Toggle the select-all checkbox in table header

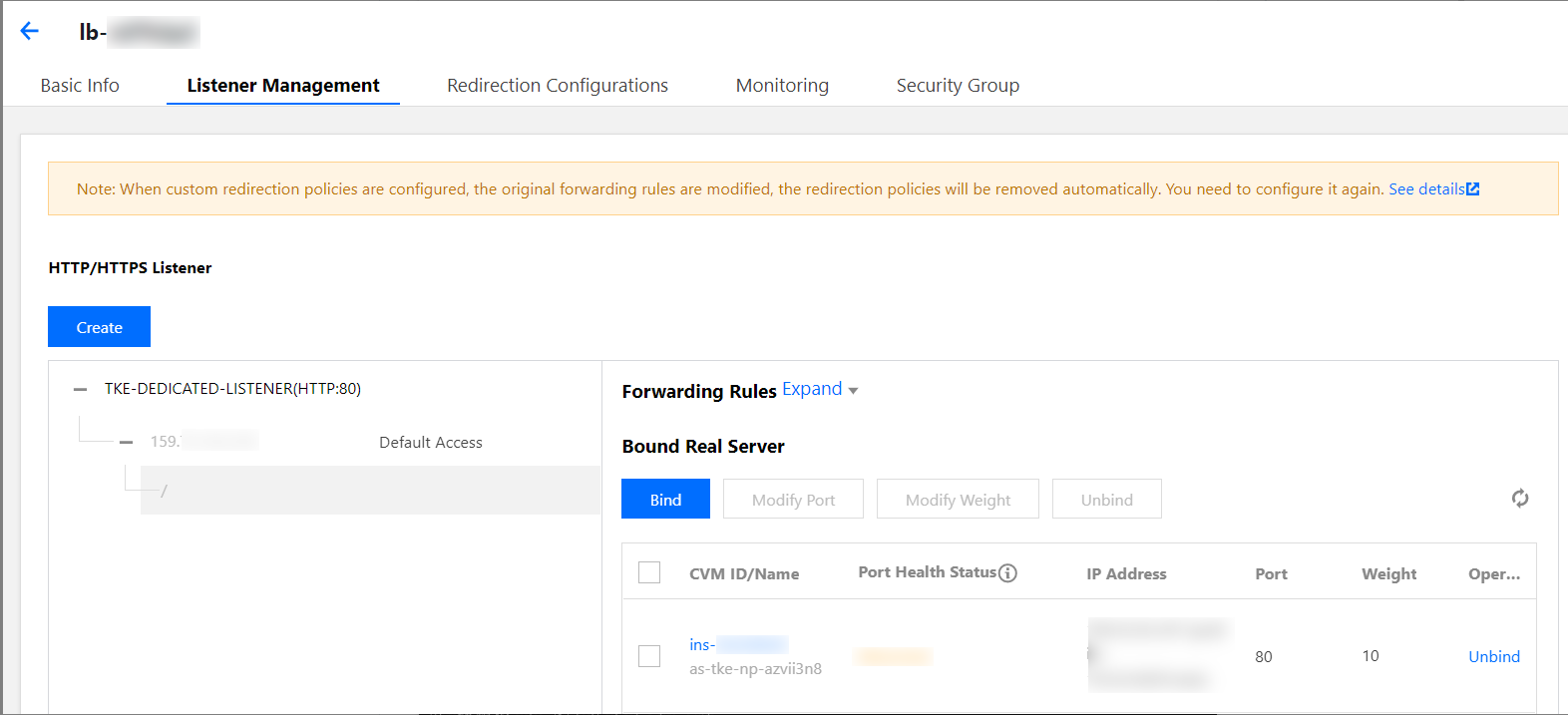point(649,572)
